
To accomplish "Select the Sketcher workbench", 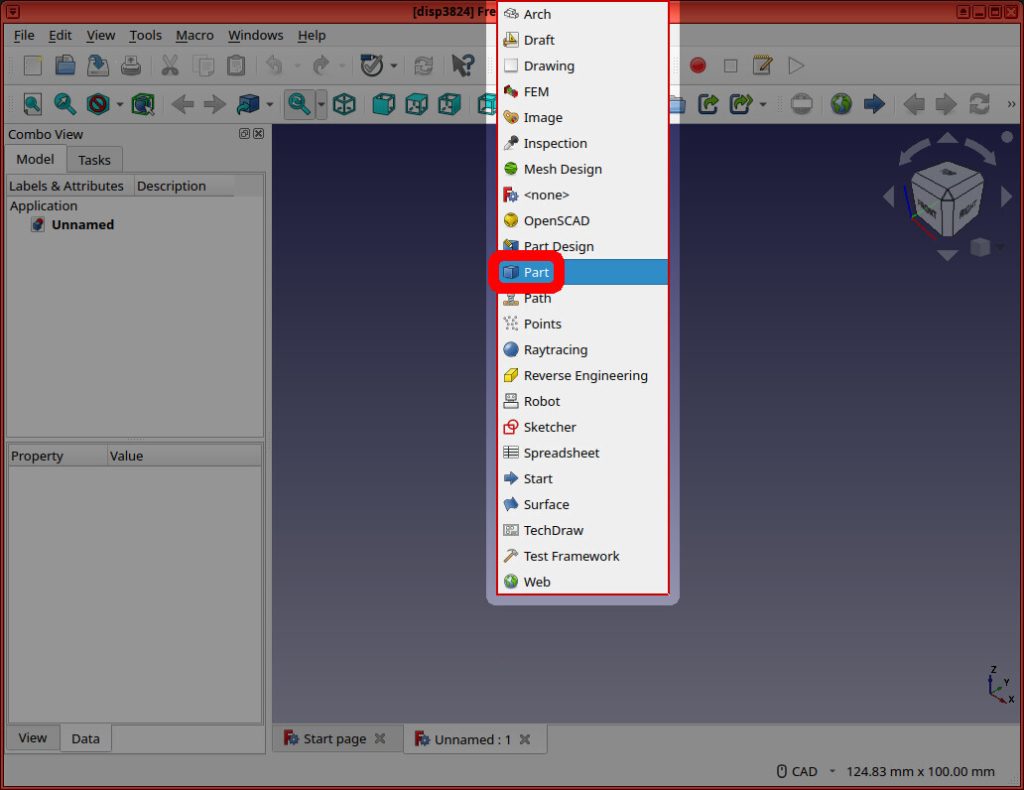I will 548,427.
